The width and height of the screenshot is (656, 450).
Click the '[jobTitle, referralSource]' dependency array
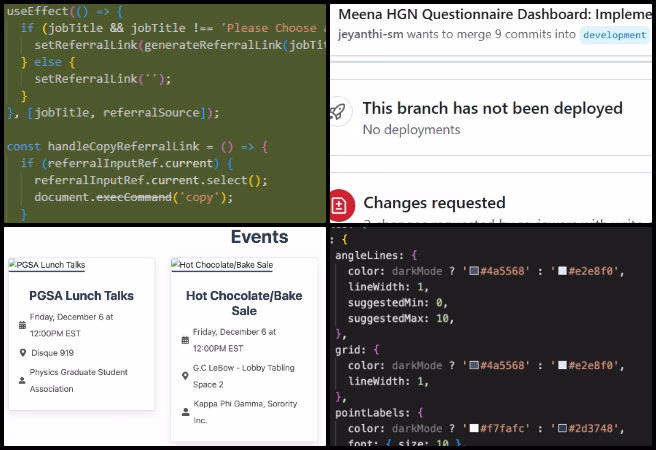tap(117, 112)
